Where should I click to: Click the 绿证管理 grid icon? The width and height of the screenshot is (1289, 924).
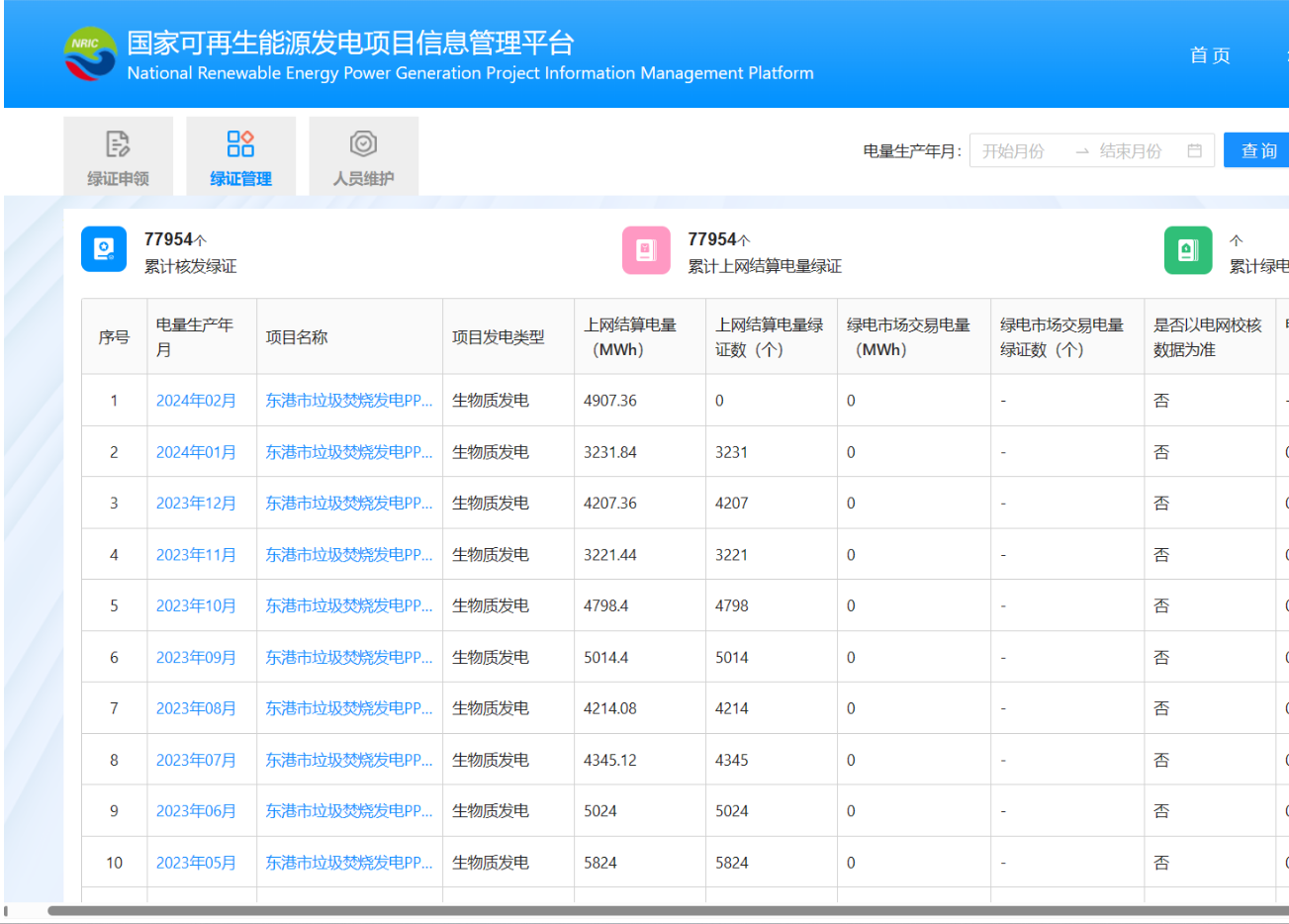[240, 144]
